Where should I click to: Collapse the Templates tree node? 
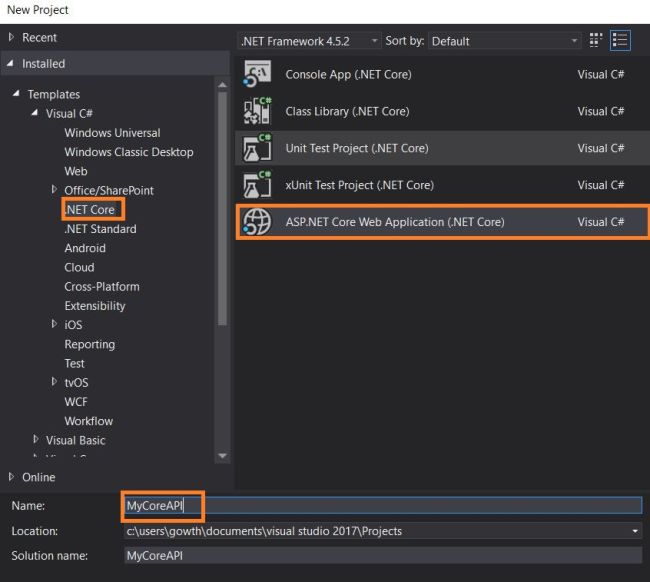pos(16,94)
